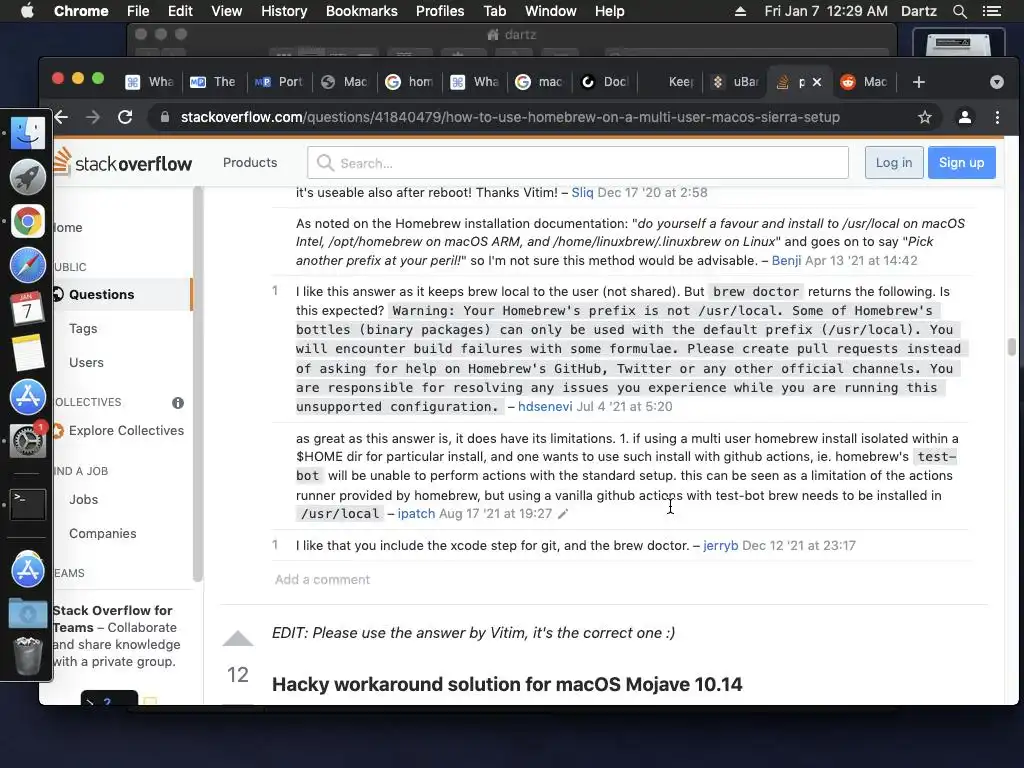
Task: Click the eject icon in menu bar
Action: click(x=740, y=11)
